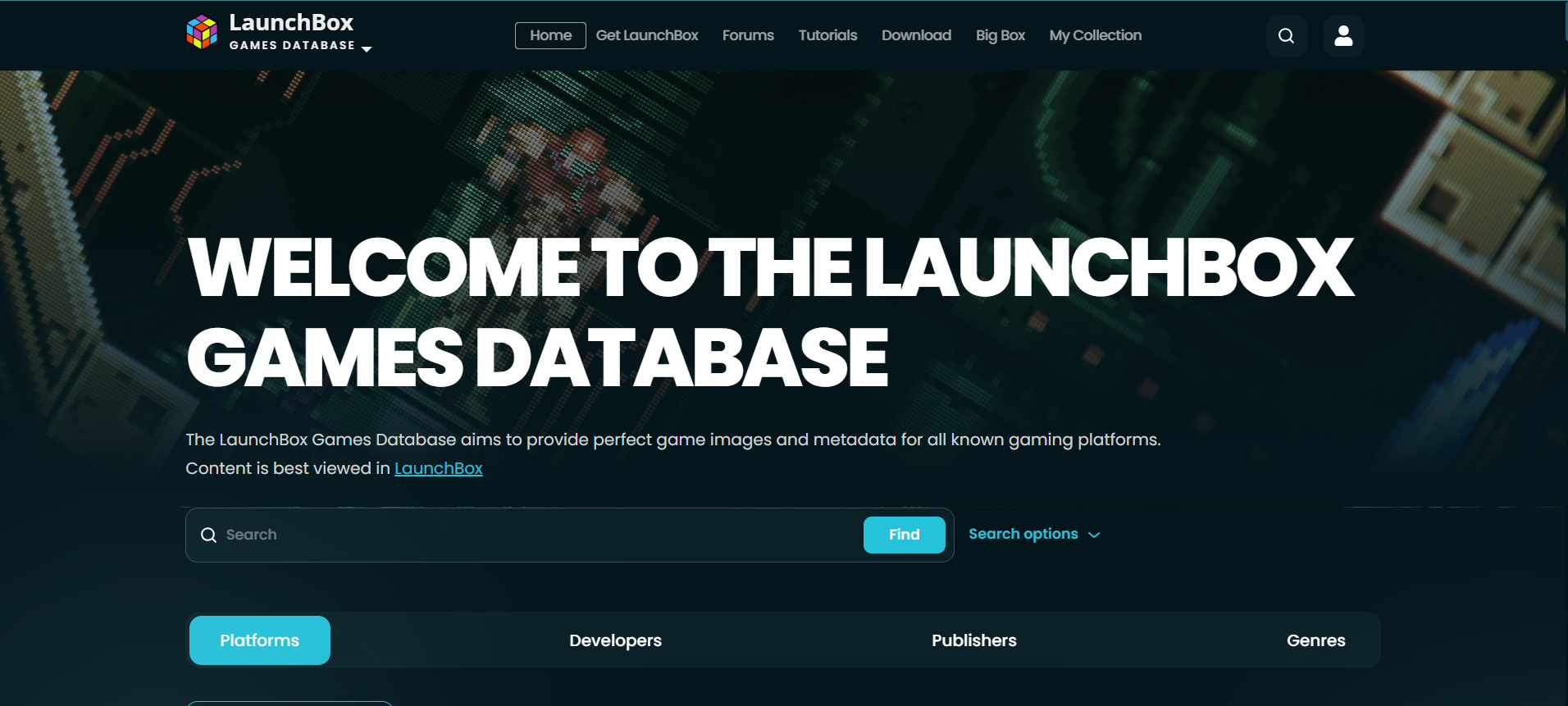
Task: Open the Download menu item
Action: pyautogui.click(x=916, y=35)
